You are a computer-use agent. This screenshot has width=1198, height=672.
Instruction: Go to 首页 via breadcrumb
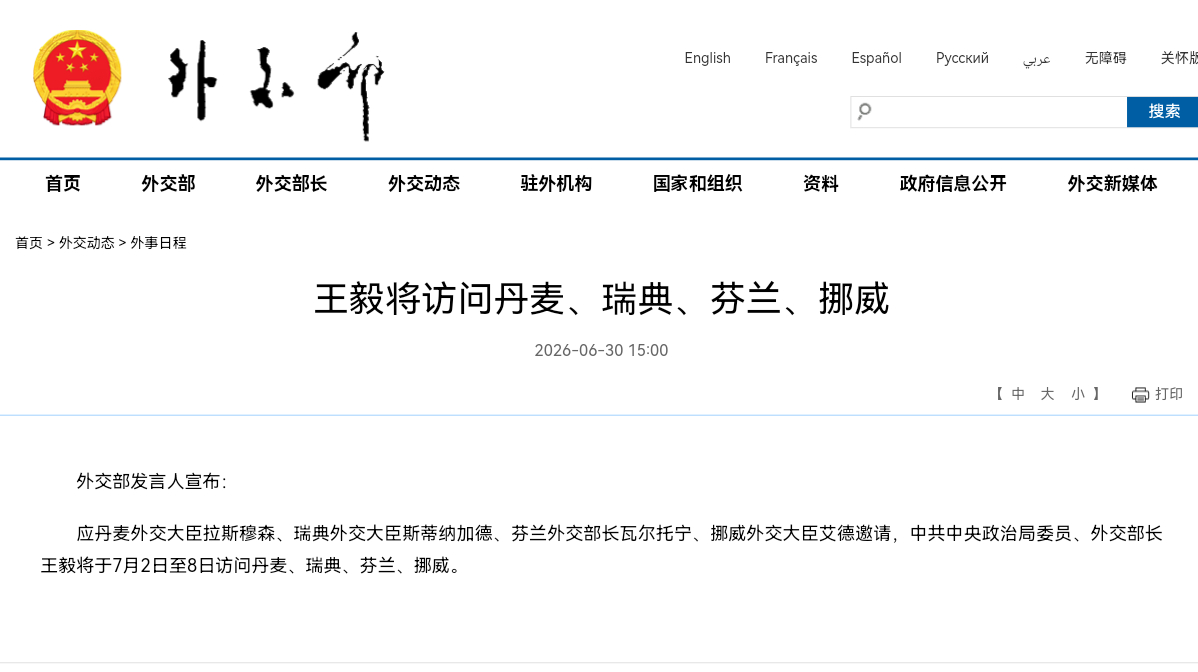click(x=29, y=243)
